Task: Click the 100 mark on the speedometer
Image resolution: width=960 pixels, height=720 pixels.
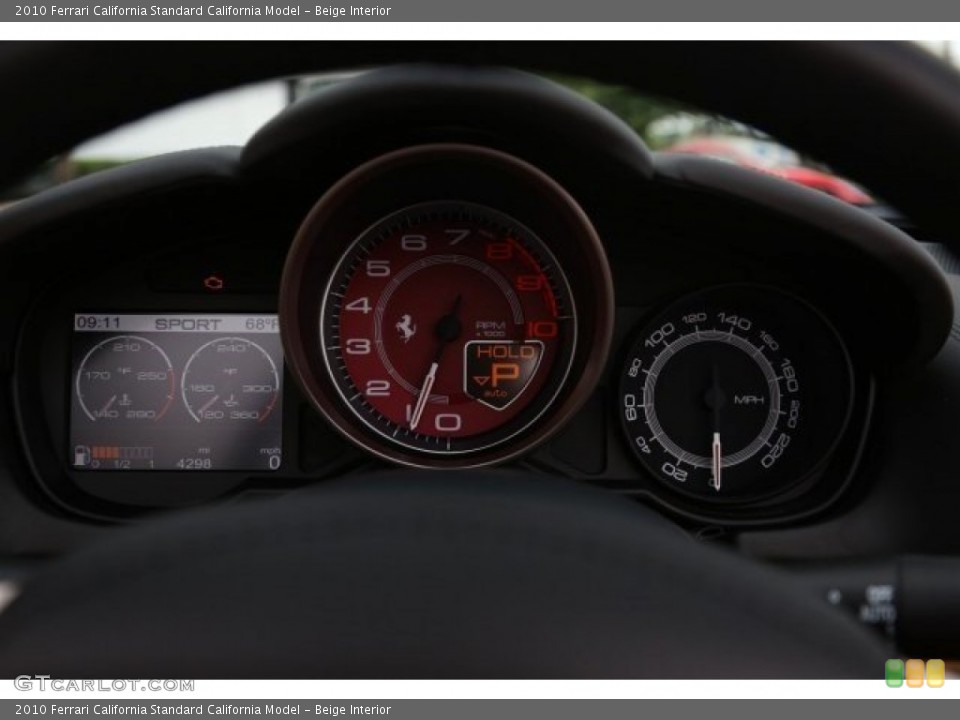Action: click(659, 336)
